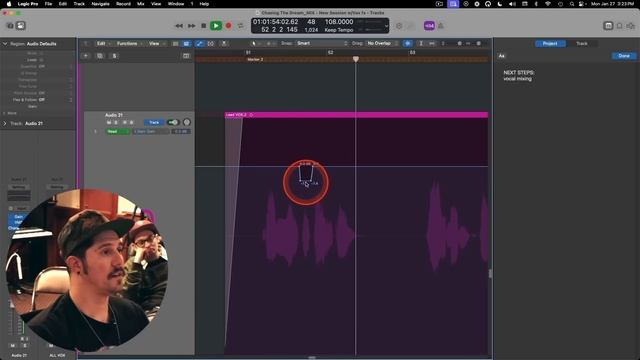Switch to the Project tab in Notepad
640x360 pixels.
click(550, 43)
